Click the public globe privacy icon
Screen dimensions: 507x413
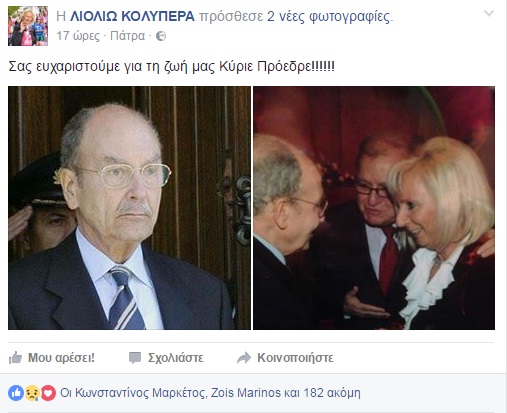pos(161,36)
